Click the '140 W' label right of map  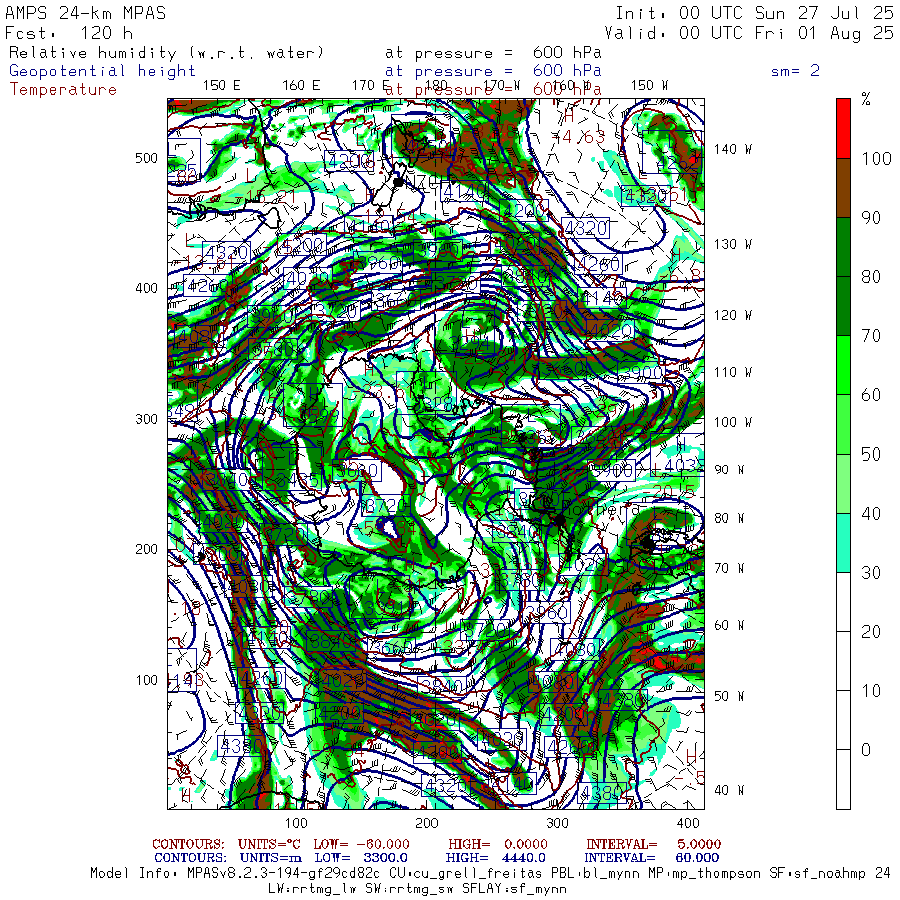(x=732, y=149)
